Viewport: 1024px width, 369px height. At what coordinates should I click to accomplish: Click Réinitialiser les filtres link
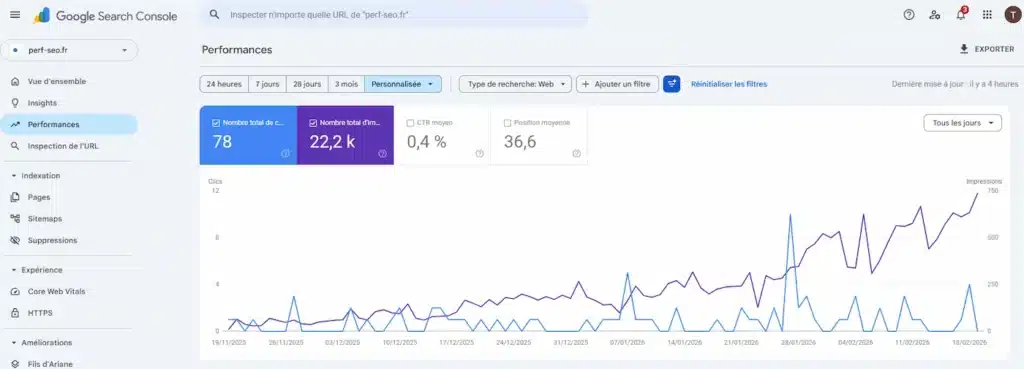tap(729, 84)
